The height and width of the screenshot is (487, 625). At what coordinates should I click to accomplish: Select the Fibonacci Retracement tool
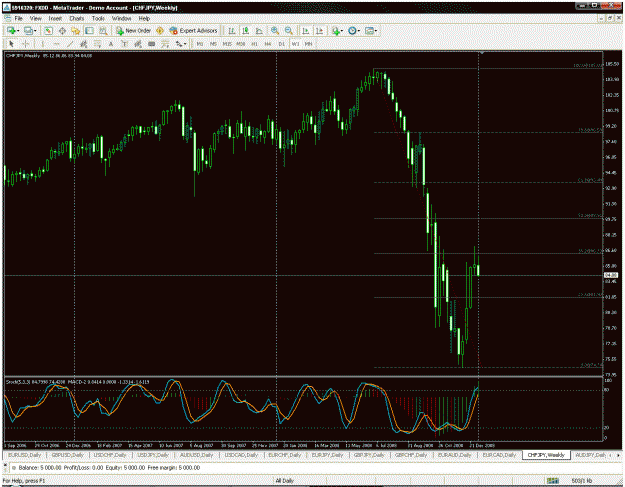(97, 44)
